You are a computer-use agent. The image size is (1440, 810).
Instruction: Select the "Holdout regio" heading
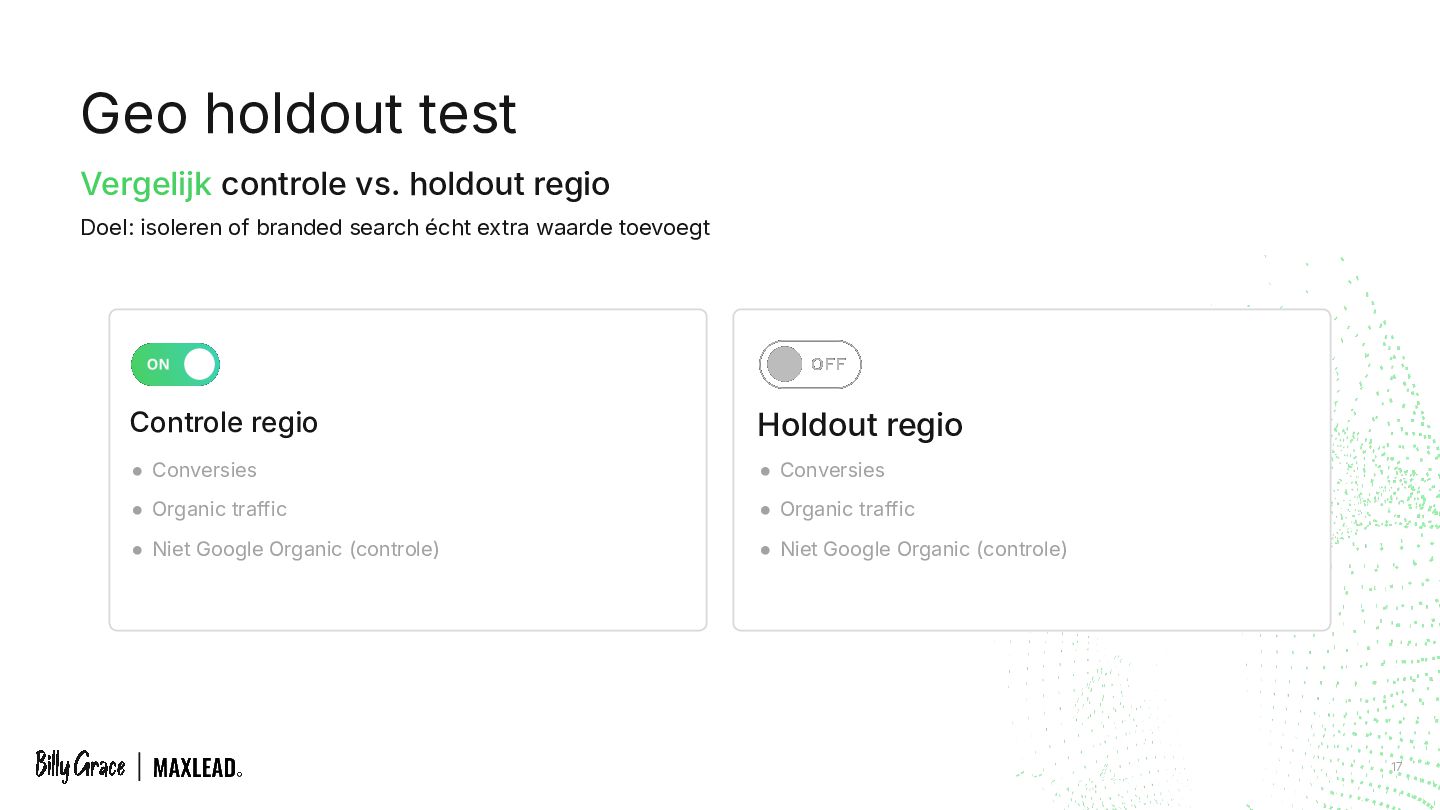tap(860, 425)
